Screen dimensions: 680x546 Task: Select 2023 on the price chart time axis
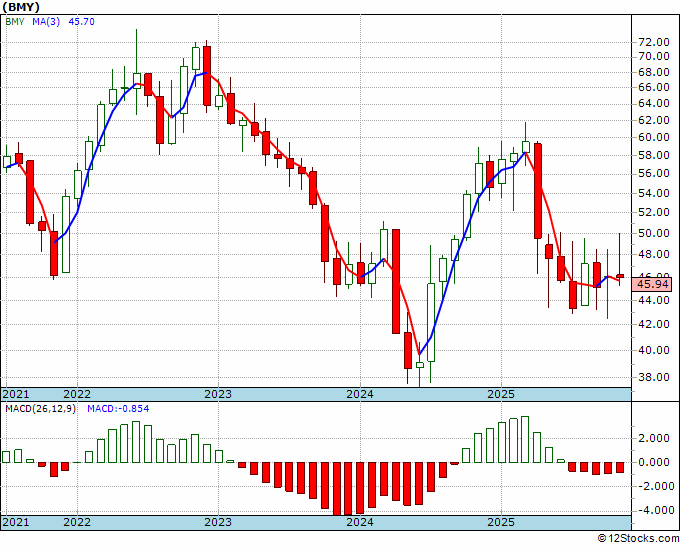click(218, 394)
